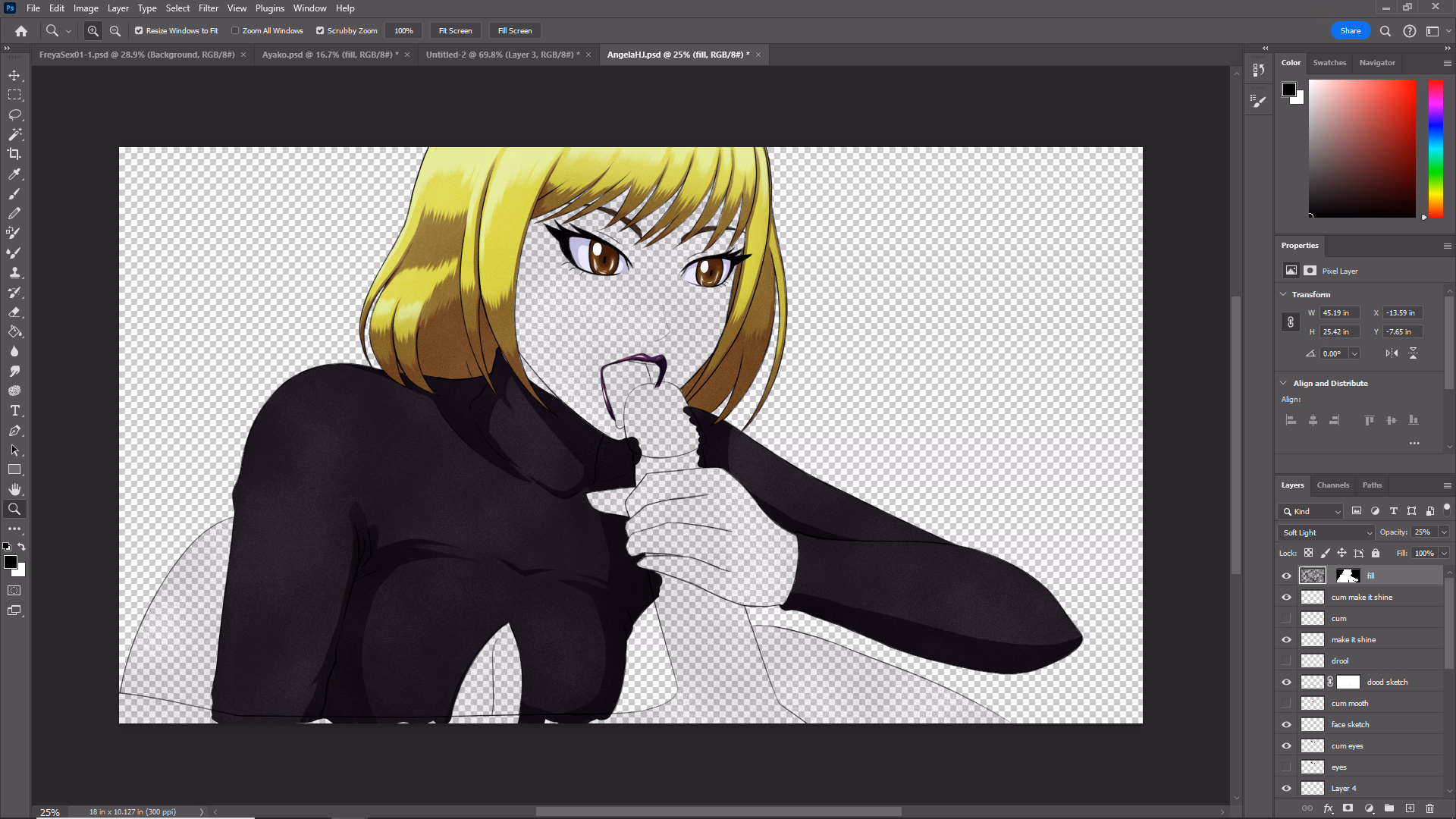Switch to the Channels tab
This screenshot has height=819, width=1456.
point(1332,485)
